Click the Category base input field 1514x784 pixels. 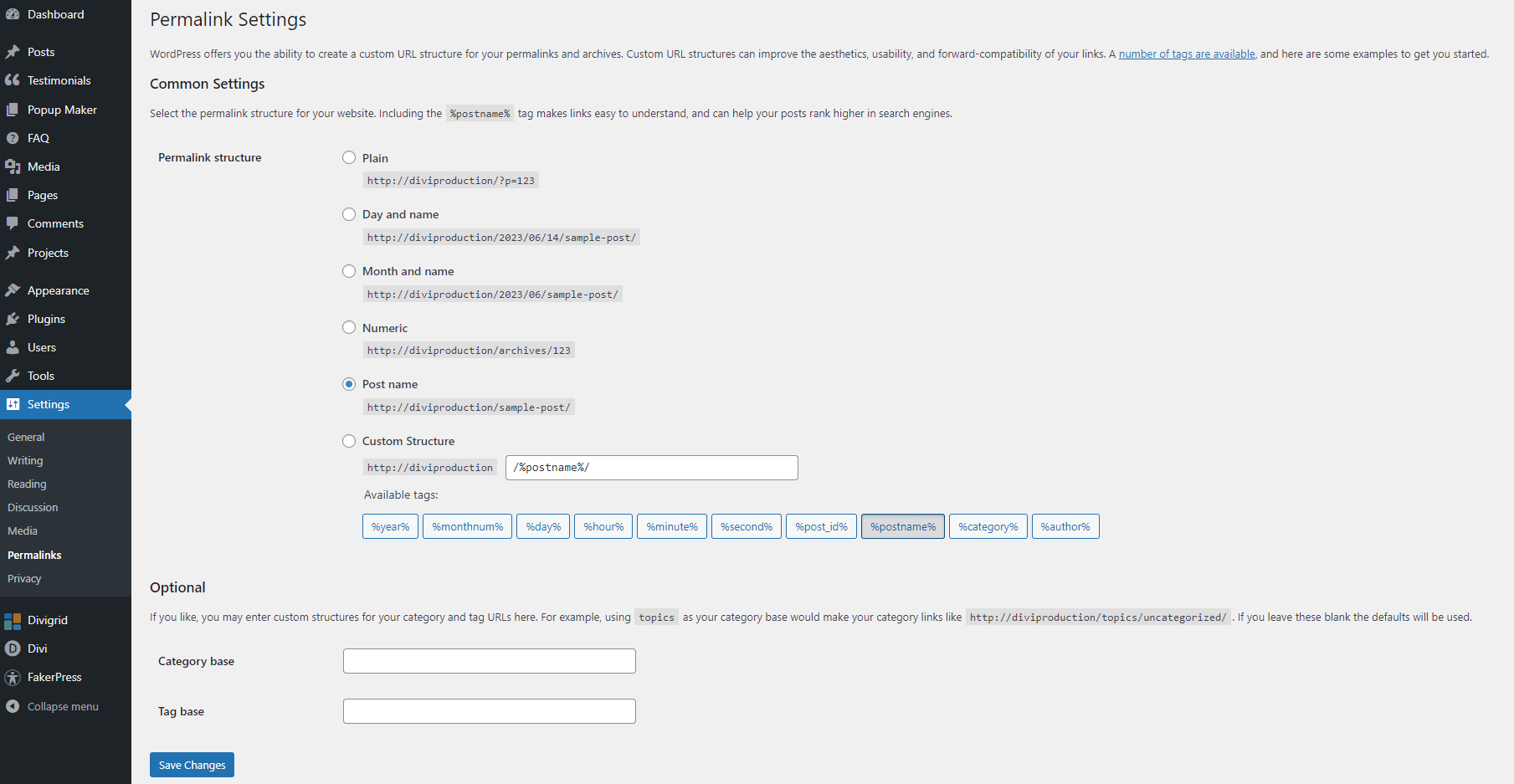(x=490, y=661)
